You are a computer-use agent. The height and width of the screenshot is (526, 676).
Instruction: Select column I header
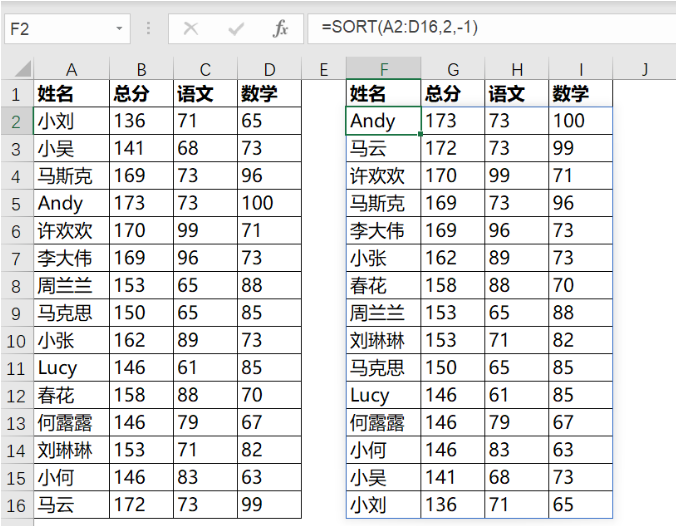[580, 69]
